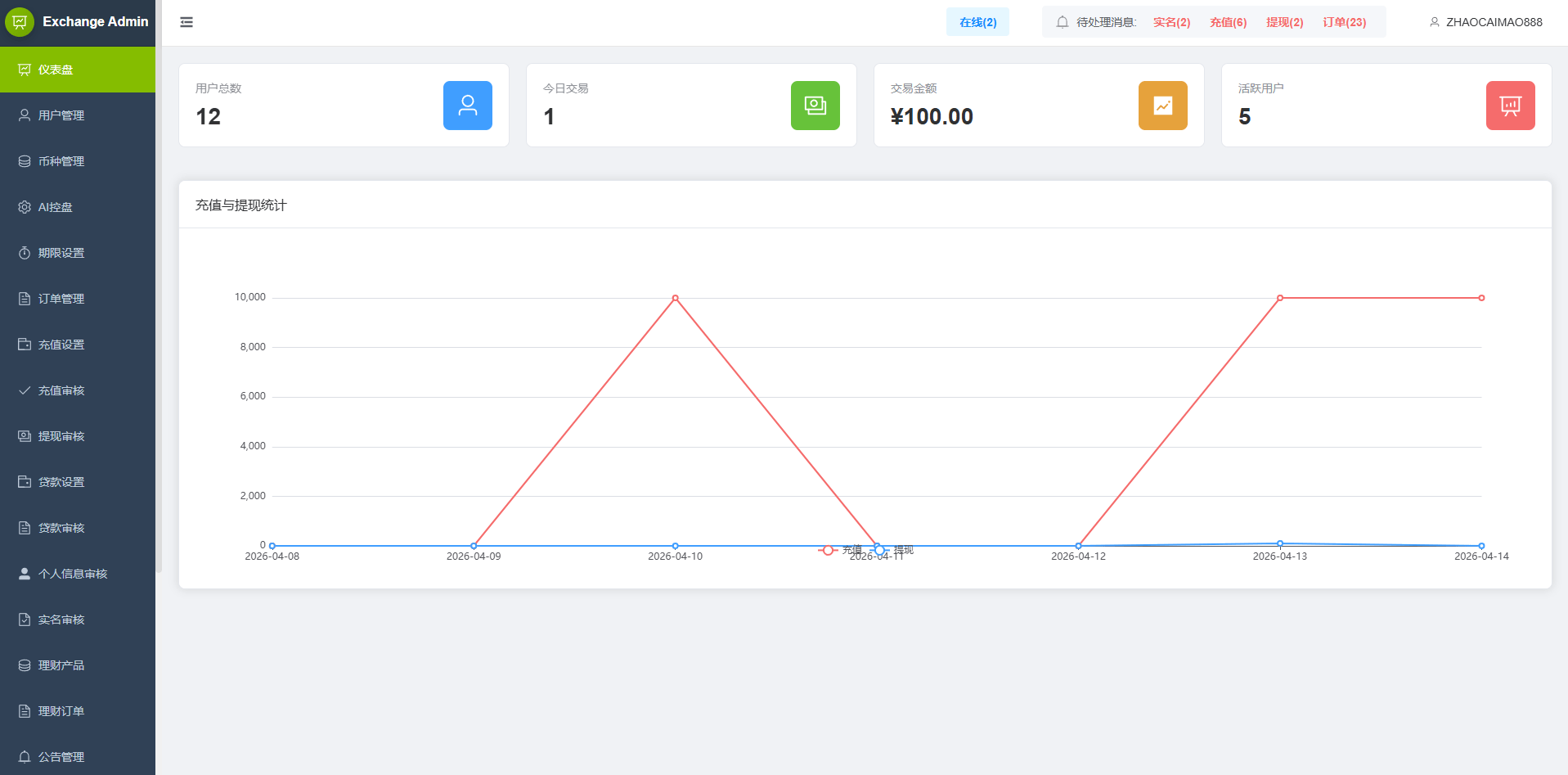Collapse sidebar using the hamburger icon
The height and width of the screenshot is (775, 1568).
pyautogui.click(x=186, y=22)
